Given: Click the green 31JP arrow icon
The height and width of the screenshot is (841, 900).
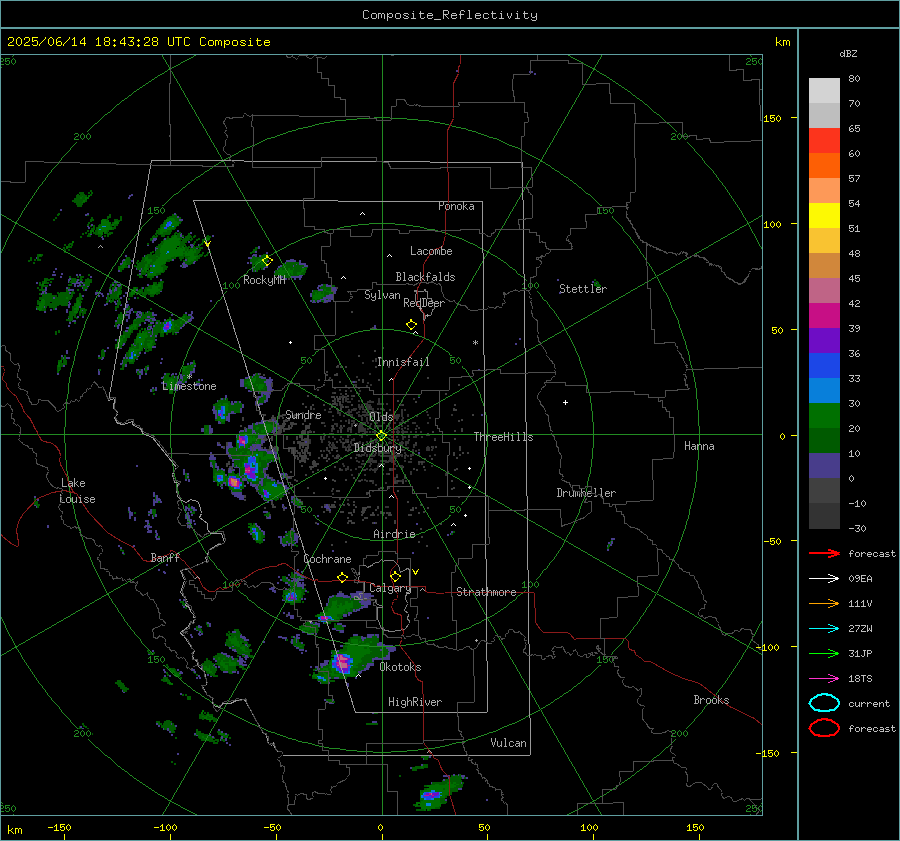Looking at the screenshot, I should (x=824, y=653).
